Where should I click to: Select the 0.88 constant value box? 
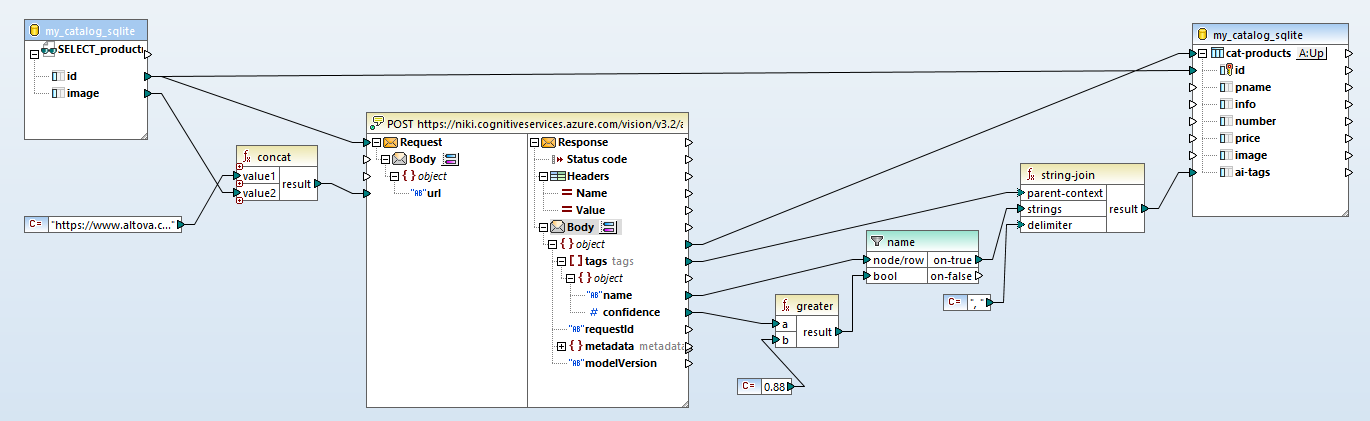[773, 386]
